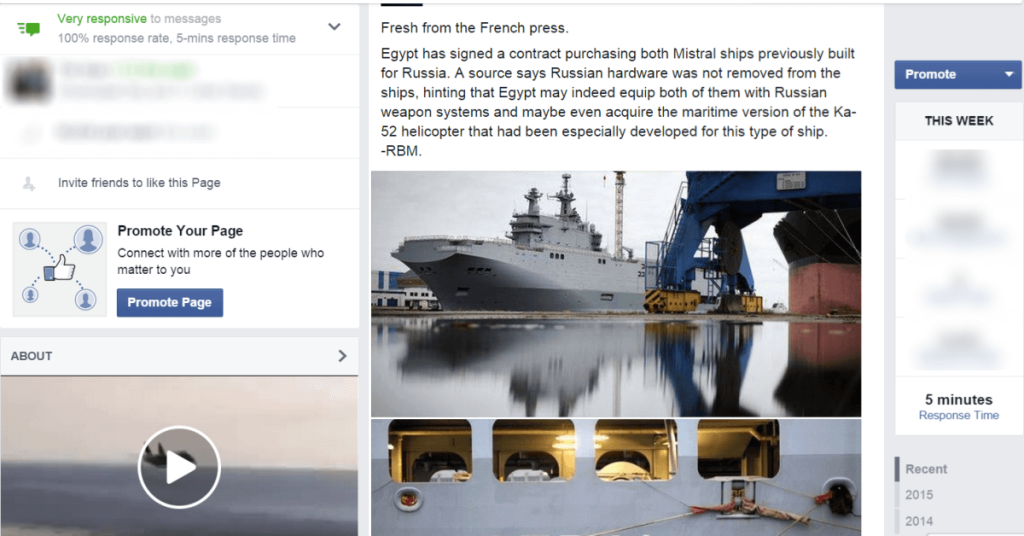Jump to 2014 in the timeline
This screenshot has width=1024, height=536.
919,521
